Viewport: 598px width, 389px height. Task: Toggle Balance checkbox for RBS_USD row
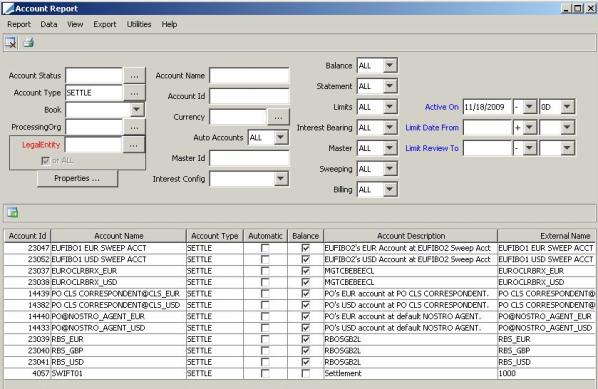point(305,362)
